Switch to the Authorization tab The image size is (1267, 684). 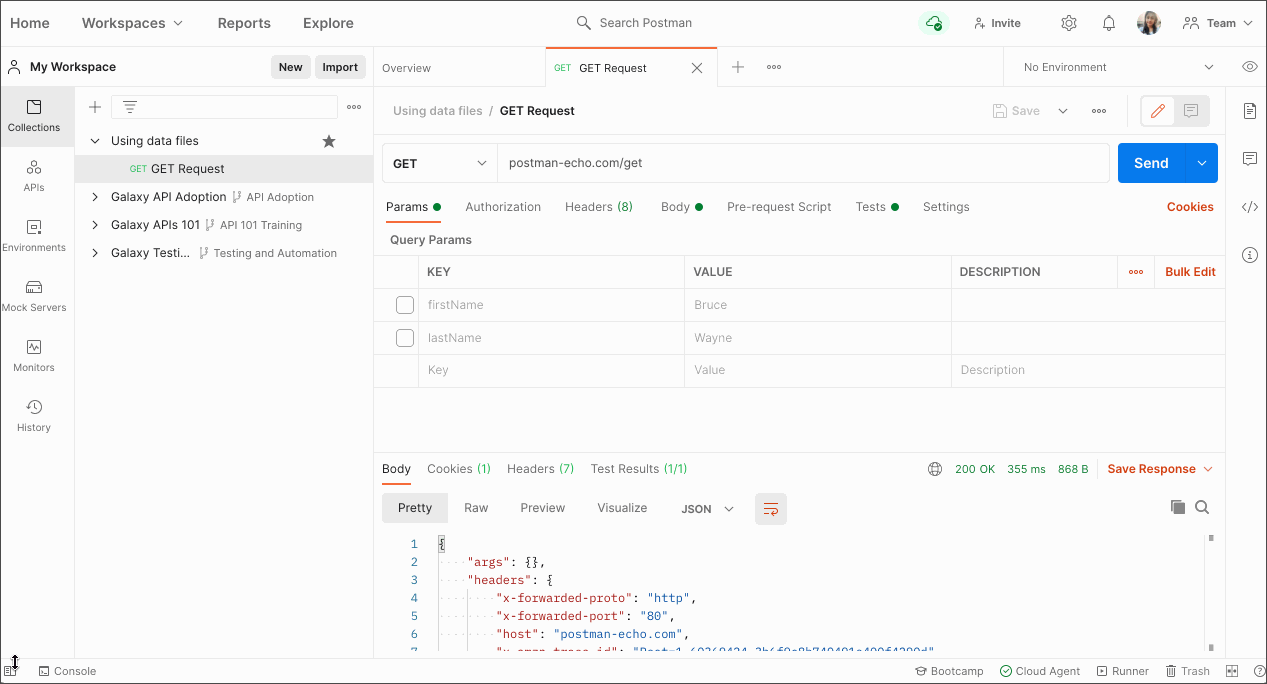click(x=503, y=207)
